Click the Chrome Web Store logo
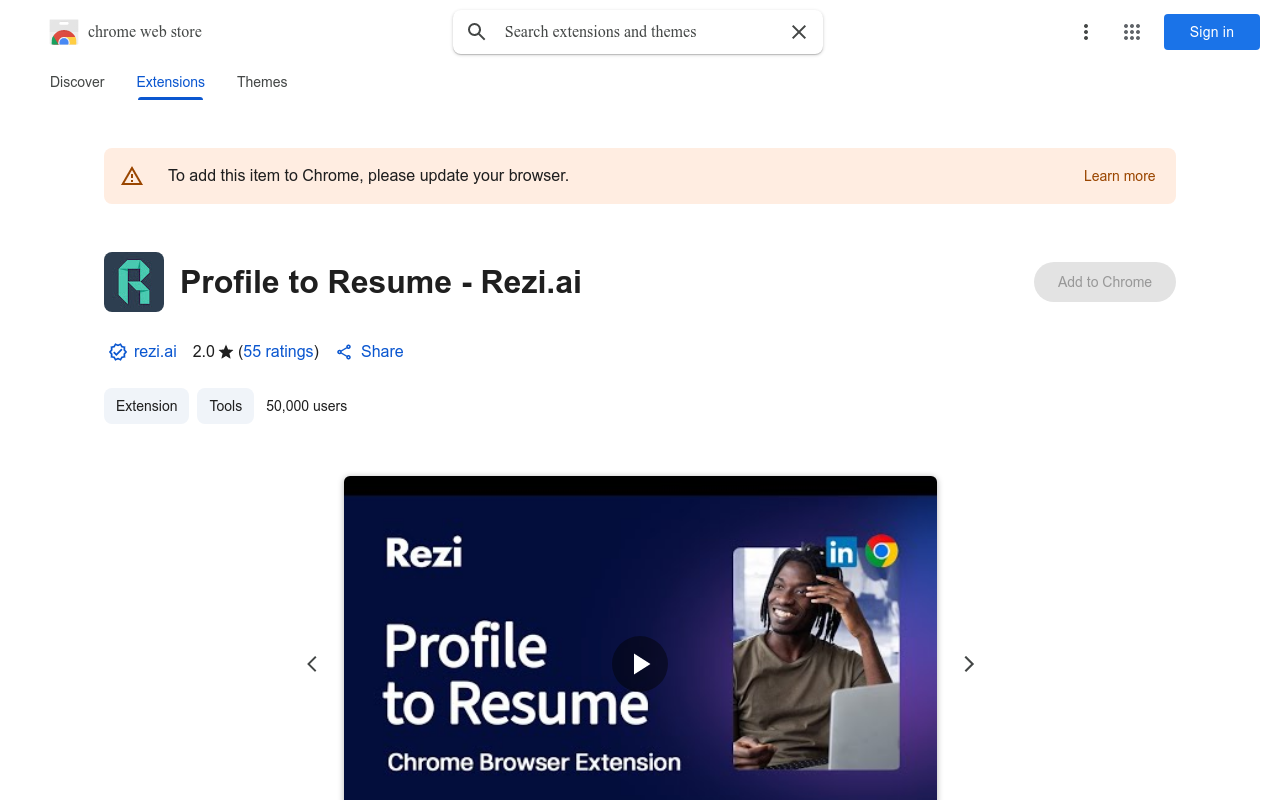This screenshot has height=800, width=1280. point(64,32)
